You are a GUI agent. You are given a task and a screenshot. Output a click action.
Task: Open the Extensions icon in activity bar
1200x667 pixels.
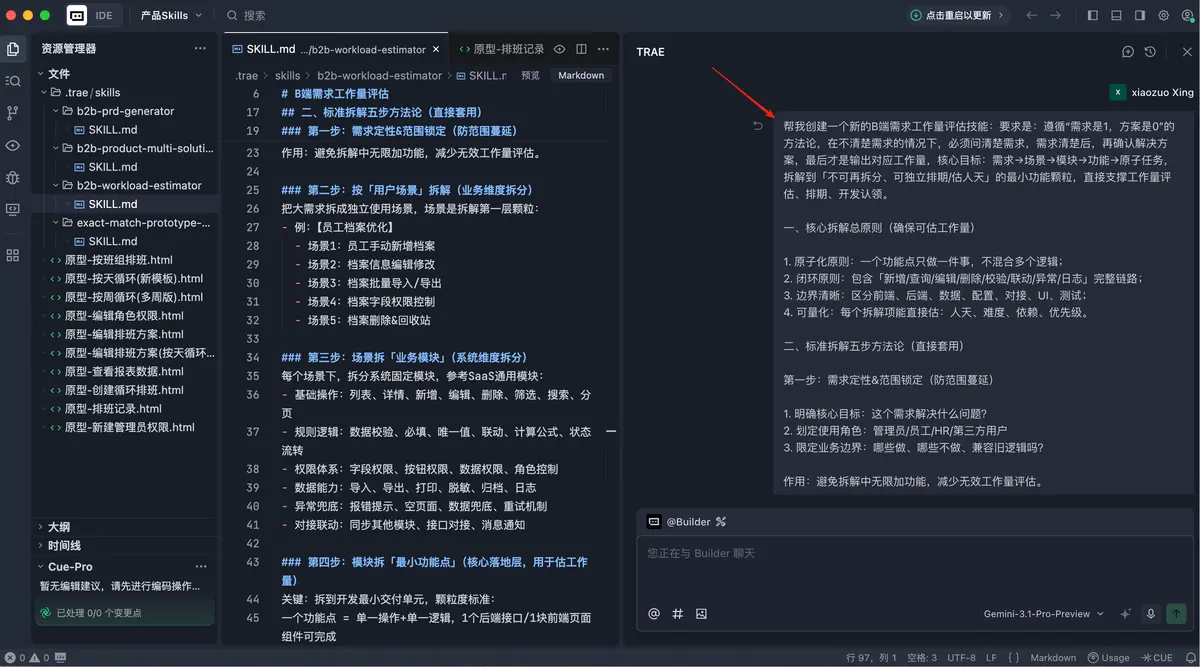(x=13, y=255)
